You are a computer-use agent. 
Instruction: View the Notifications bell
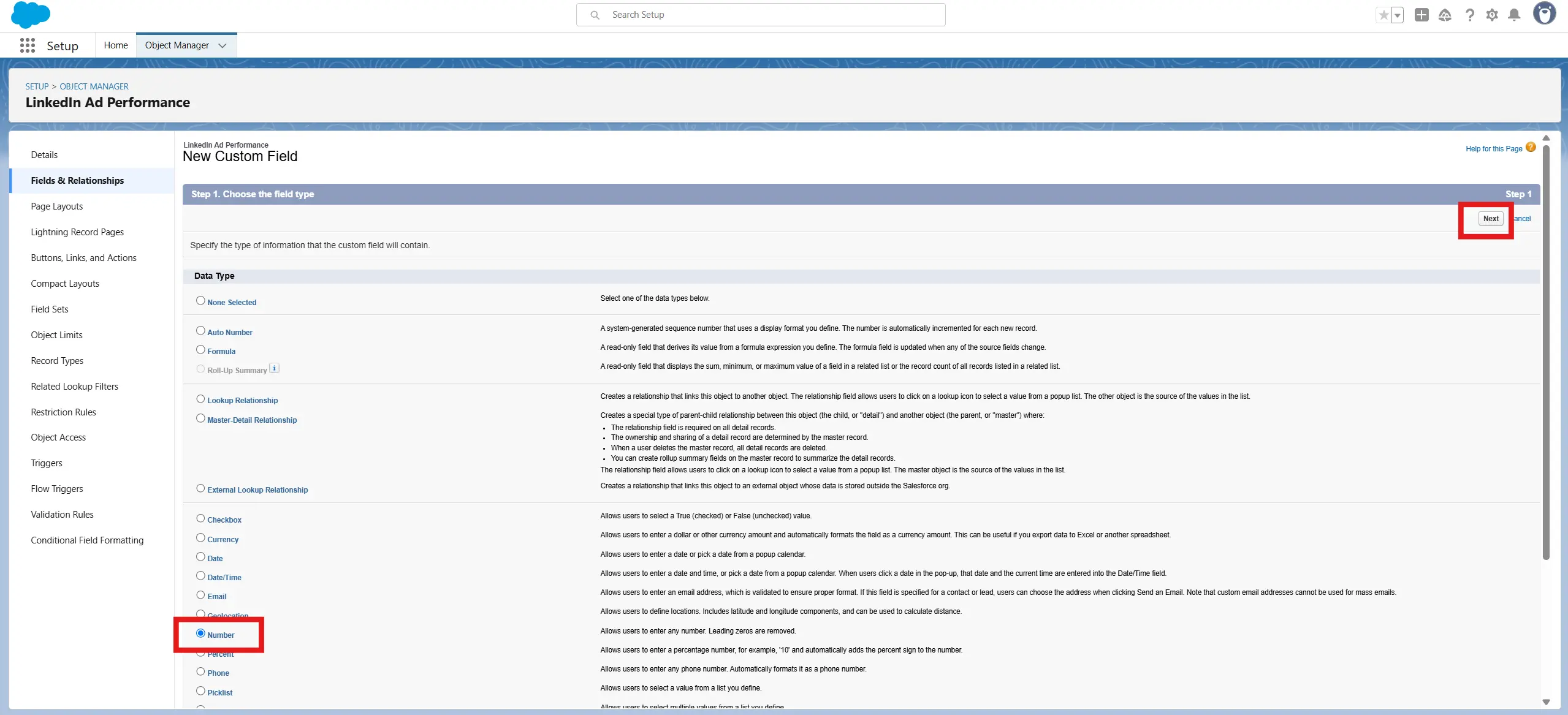1514,15
